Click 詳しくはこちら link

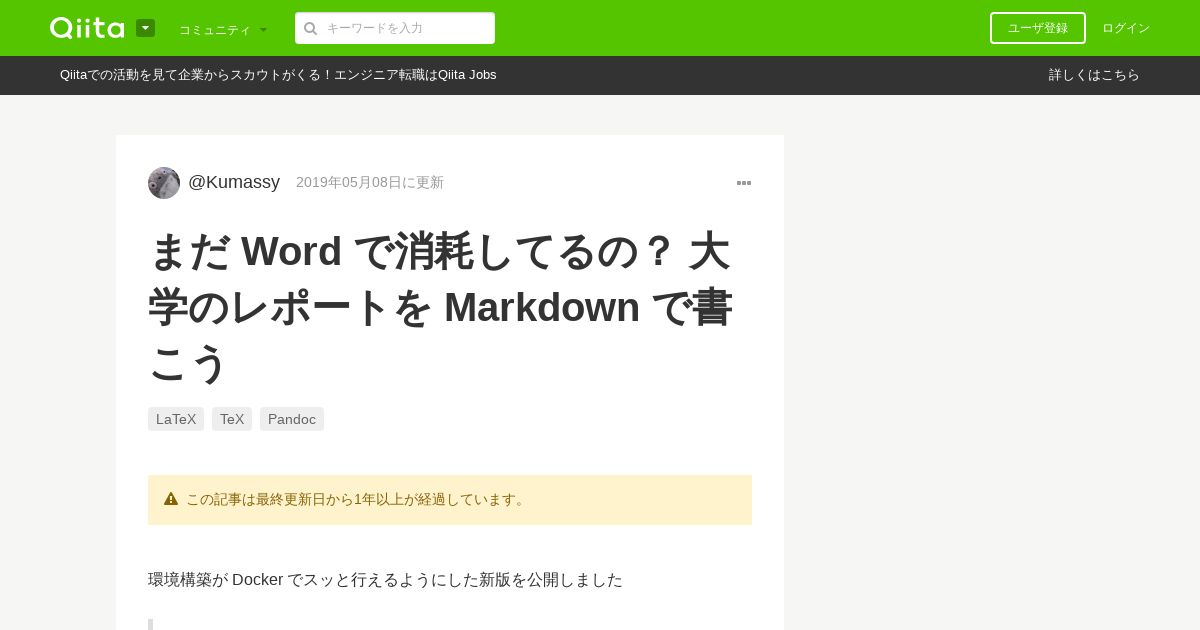click(x=1094, y=75)
